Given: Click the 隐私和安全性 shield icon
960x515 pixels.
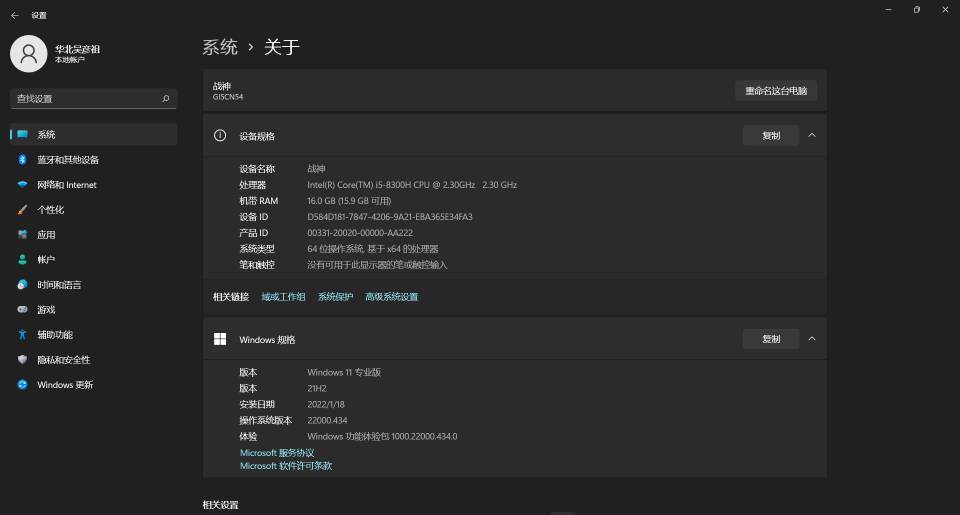Looking at the screenshot, I should [23, 359].
